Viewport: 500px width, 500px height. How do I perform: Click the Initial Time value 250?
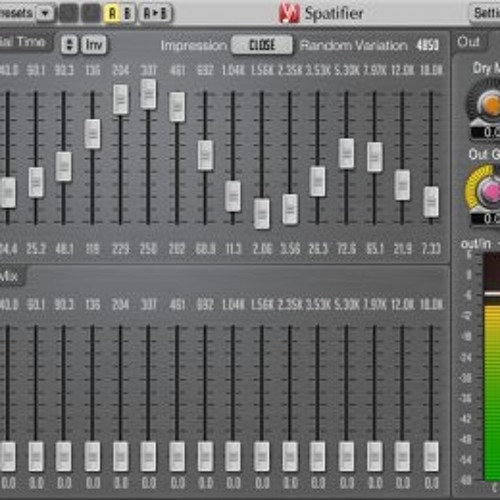tap(148, 249)
